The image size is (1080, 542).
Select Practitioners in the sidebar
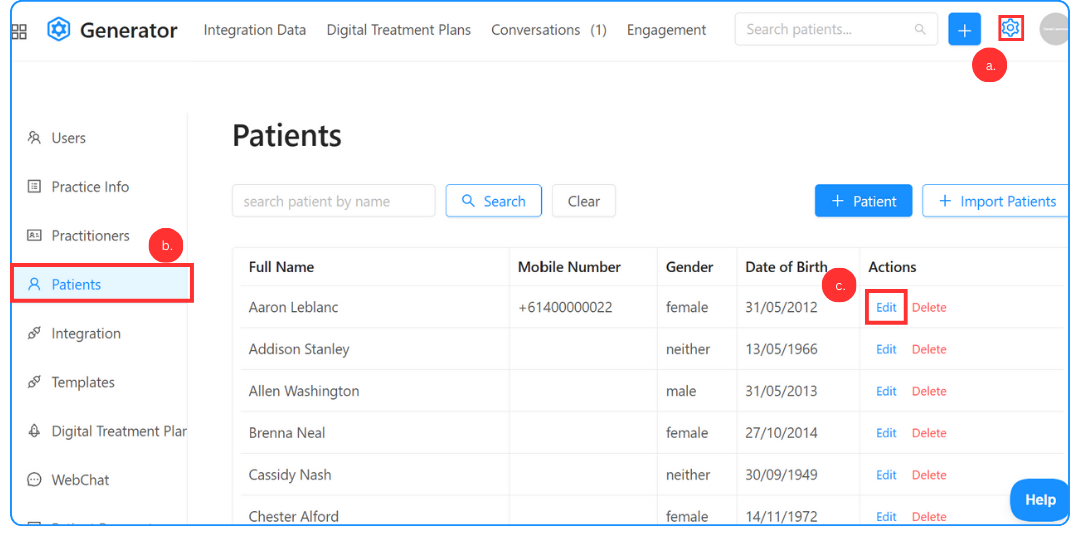pos(90,236)
